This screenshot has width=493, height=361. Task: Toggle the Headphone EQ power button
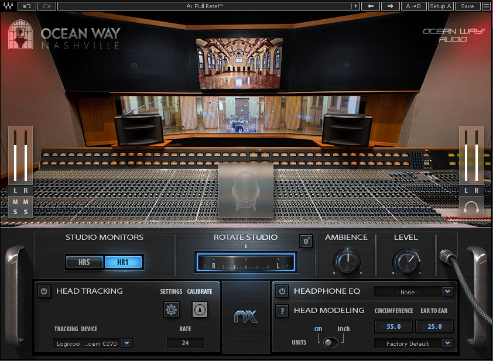pyautogui.click(x=282, y=291)
